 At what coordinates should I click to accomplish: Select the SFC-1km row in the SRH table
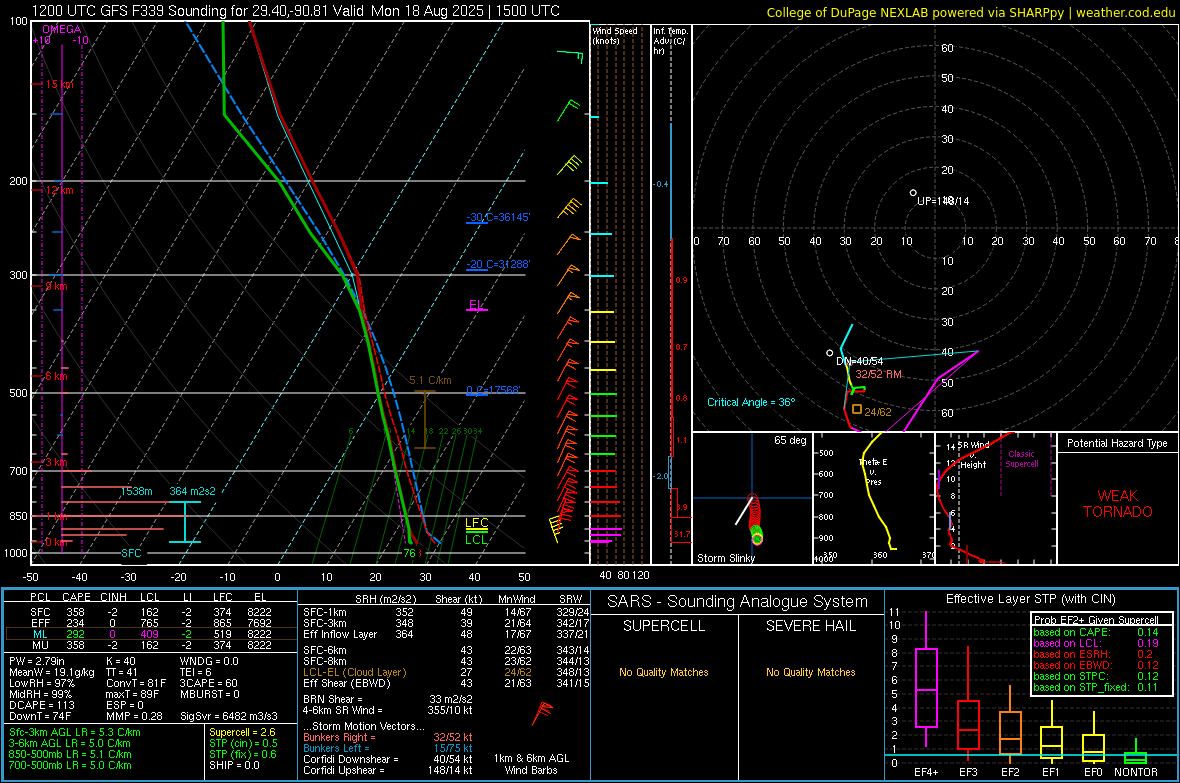(x=446, y=612)
